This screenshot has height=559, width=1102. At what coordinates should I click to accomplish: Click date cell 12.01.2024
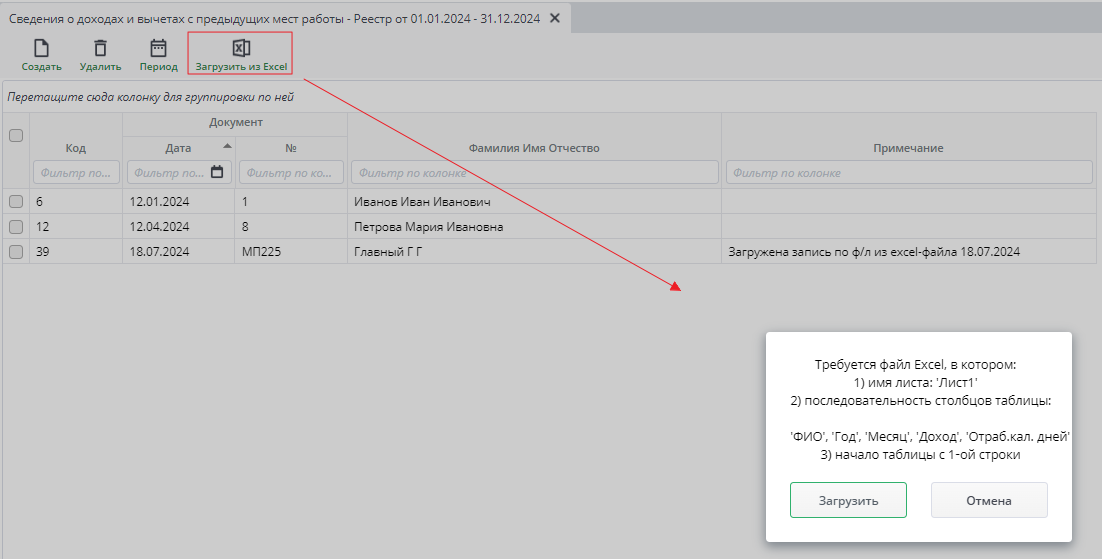tap(179, 202)
